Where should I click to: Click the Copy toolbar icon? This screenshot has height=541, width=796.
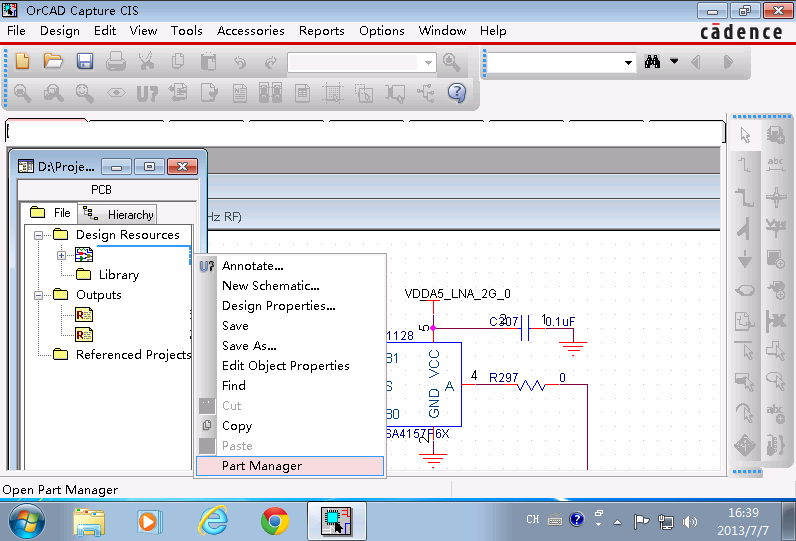pyautogui.click(x=178, y=61)
